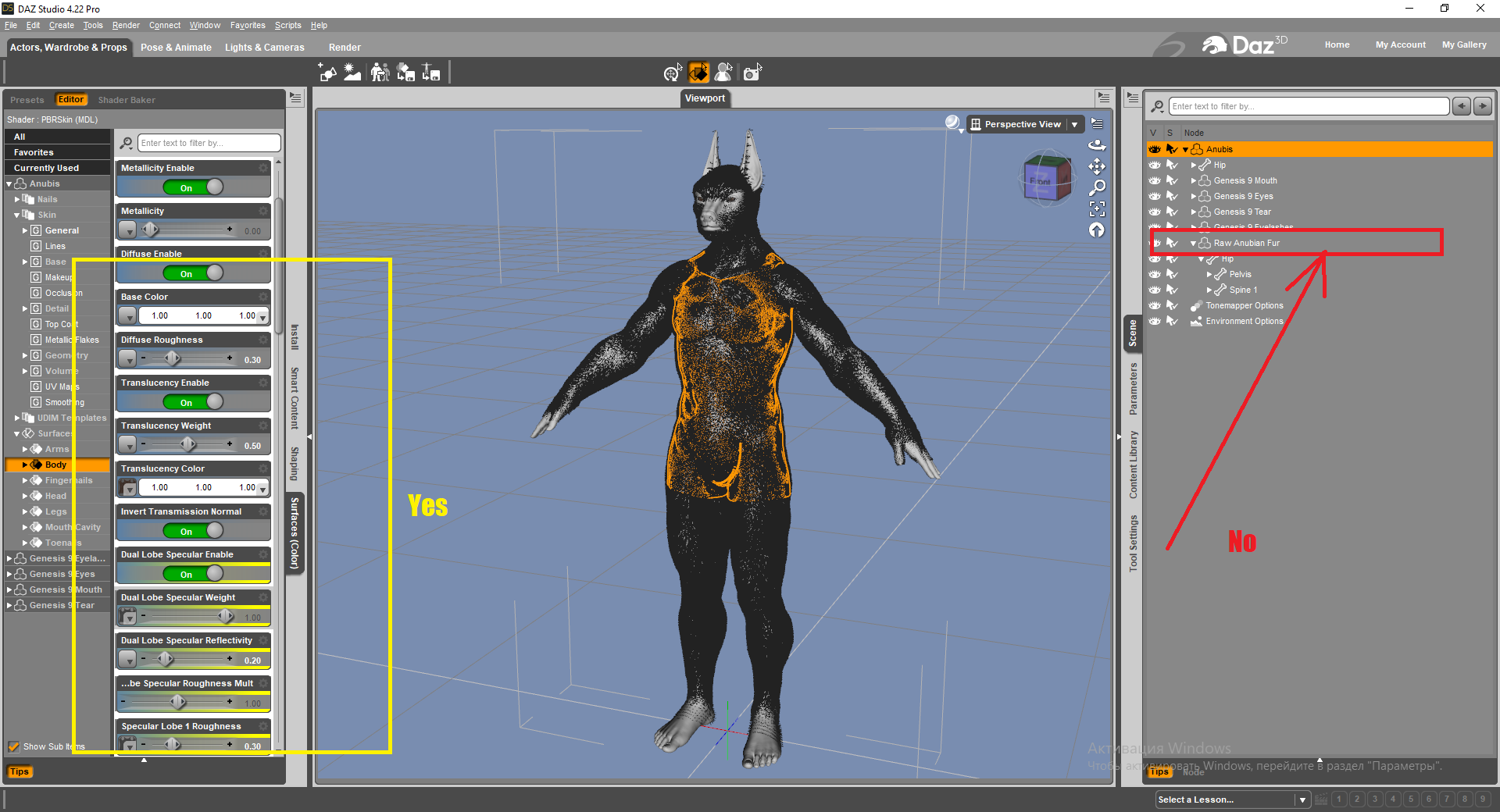
Task: Expand the Legs surface group
Action: pyautogui.click(x=25, y=511)
